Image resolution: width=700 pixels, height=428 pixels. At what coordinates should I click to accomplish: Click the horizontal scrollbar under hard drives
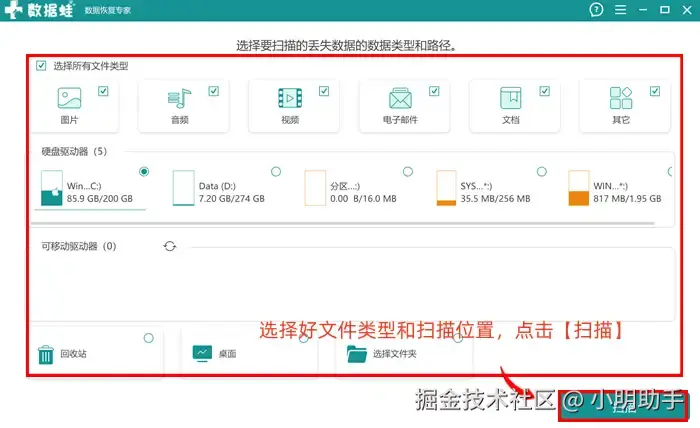point(343,223)
